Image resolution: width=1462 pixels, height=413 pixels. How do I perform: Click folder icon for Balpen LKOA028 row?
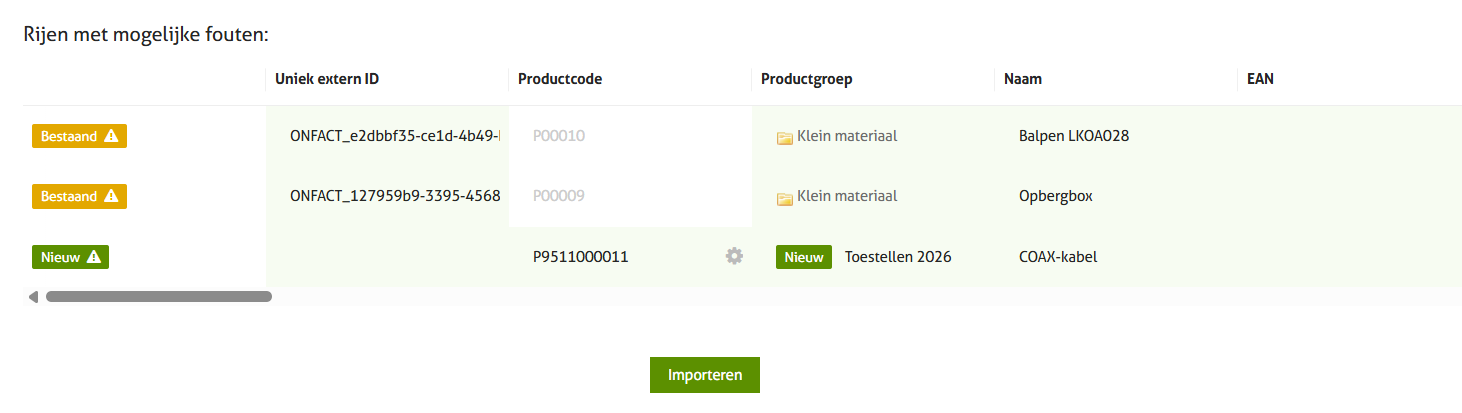(x=785, y=137)
